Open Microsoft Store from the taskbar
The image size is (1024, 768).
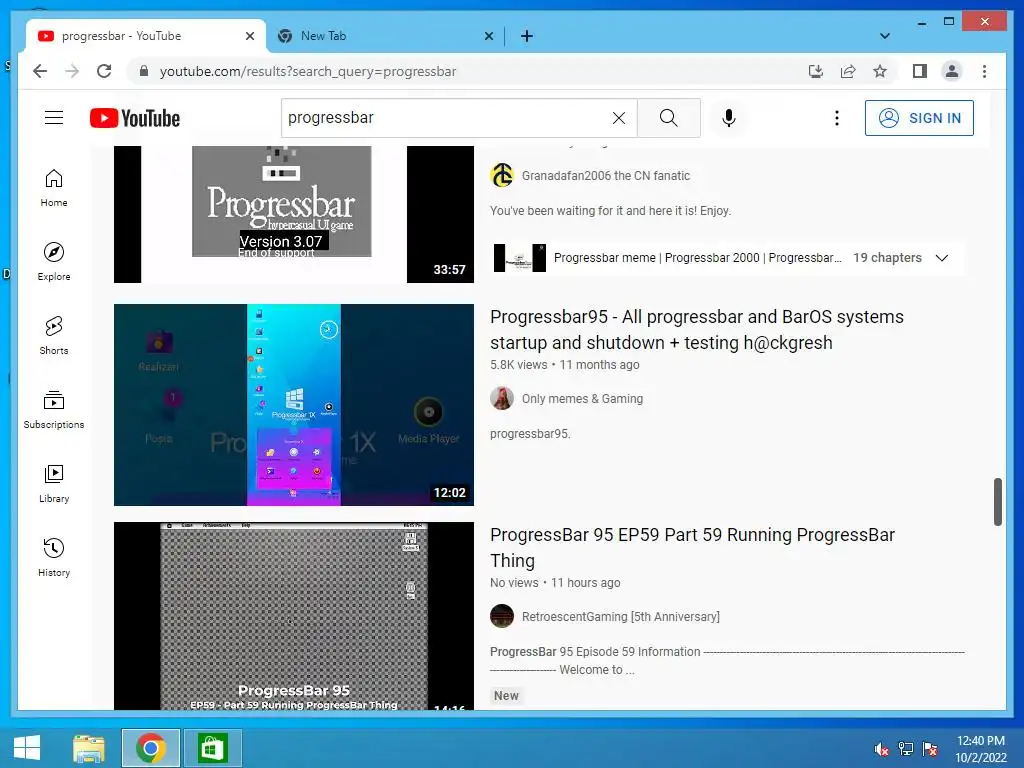coord(212,748)
